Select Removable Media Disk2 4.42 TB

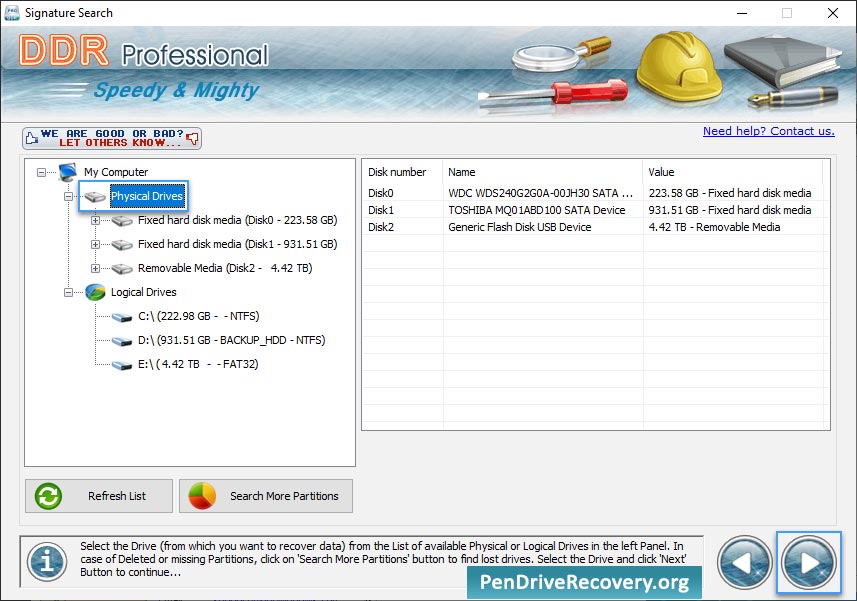coord(225,268)
